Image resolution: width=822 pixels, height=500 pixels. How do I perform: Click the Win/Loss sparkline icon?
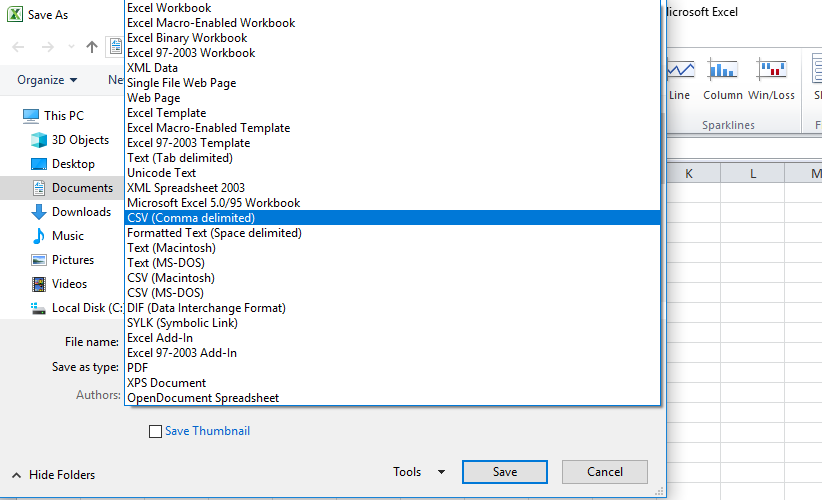click(771, 71)
